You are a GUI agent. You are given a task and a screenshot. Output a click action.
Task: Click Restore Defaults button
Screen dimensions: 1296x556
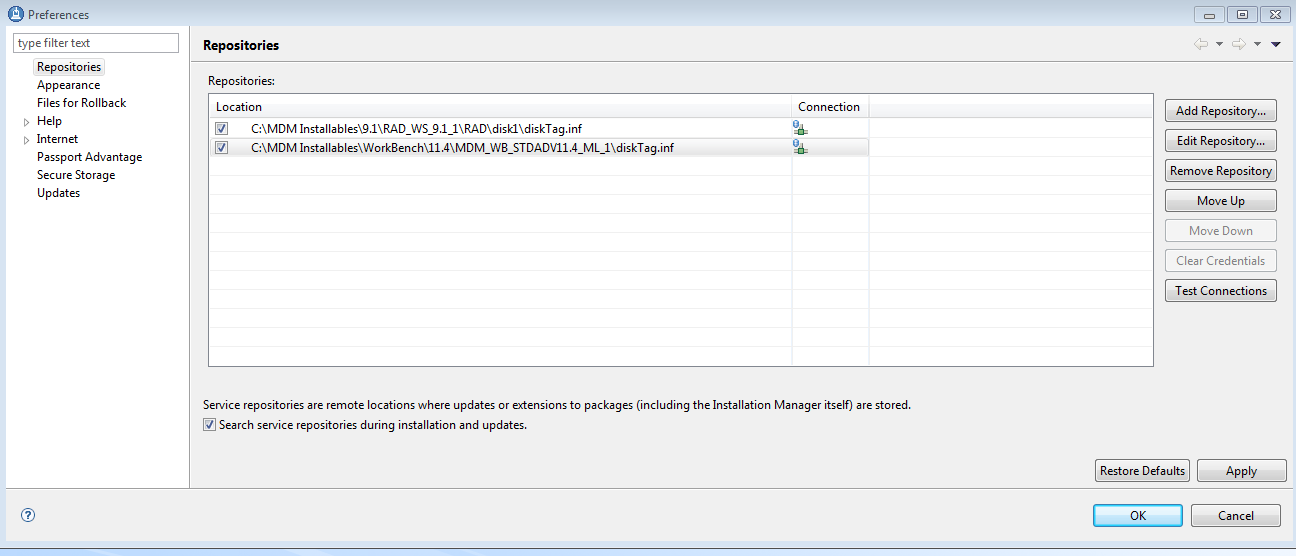(1142, 471)
